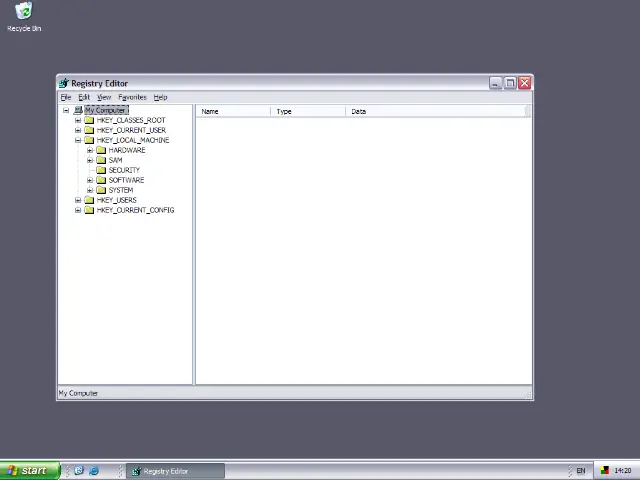The image size is (640, 480).
Task: Click the My Computer icon in tree
Action: click(x=78, y=110)
